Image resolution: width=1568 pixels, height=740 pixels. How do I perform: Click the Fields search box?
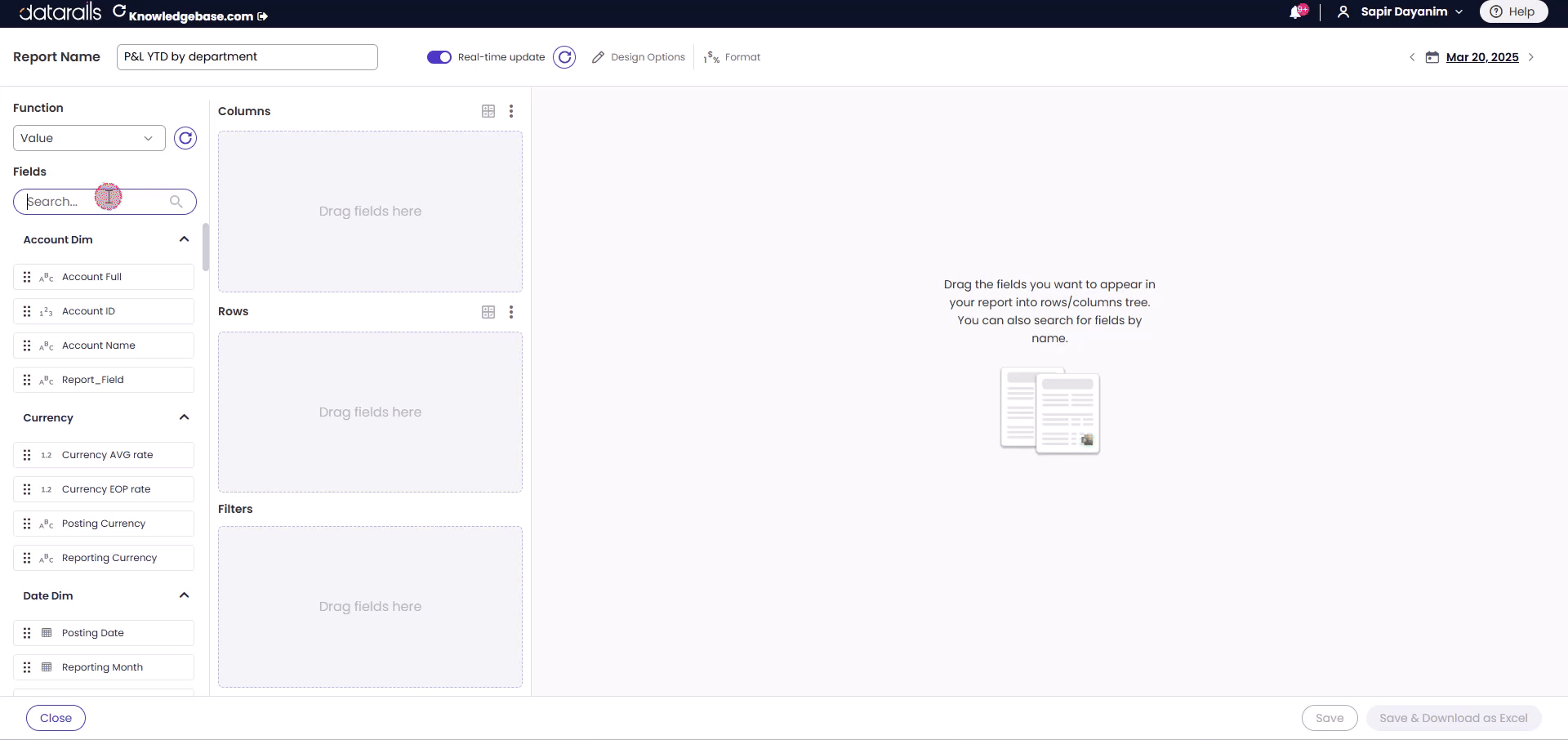click(105, 202)
